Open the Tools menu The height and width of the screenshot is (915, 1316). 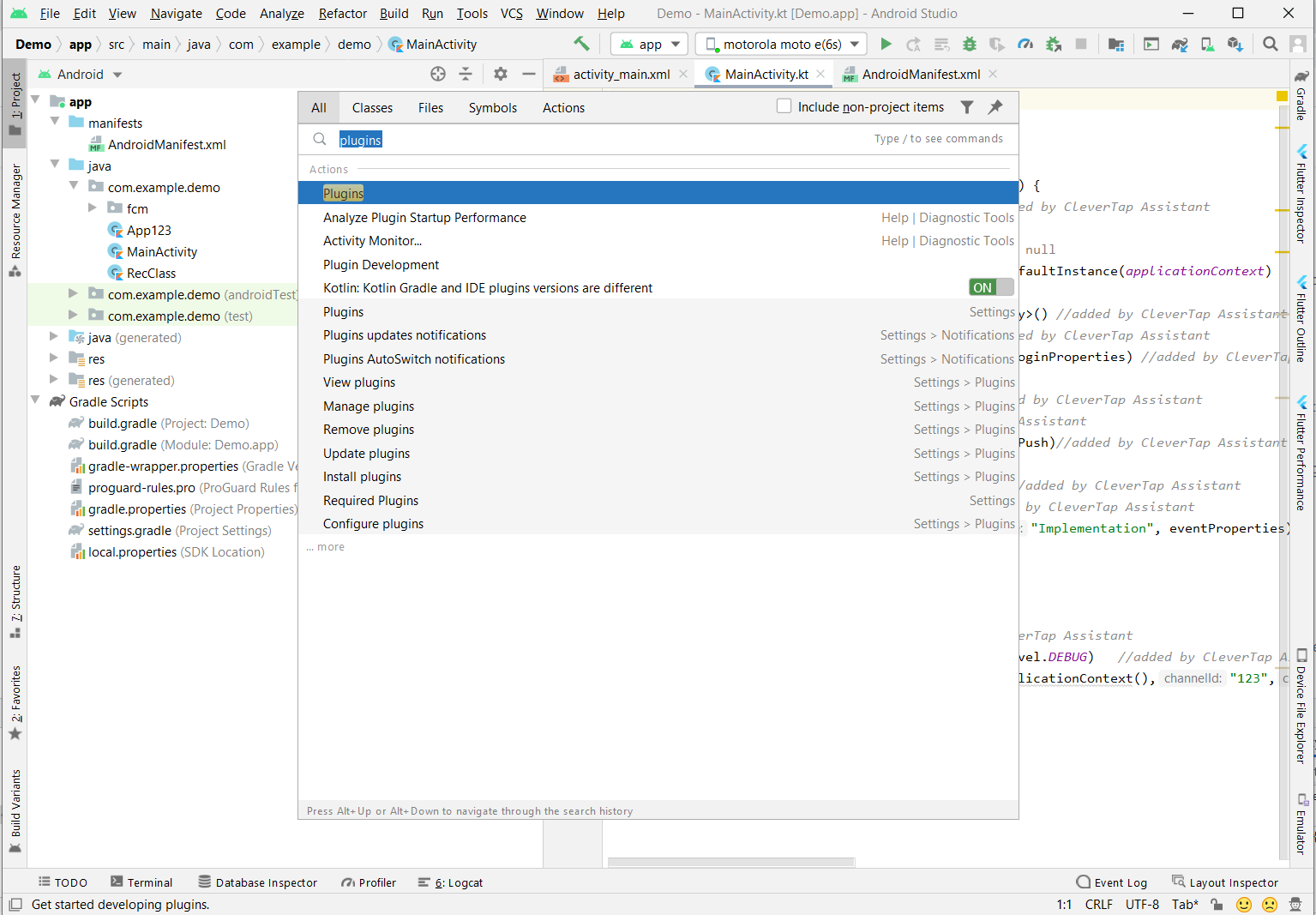pyautogui.click(x=472, y=13)
